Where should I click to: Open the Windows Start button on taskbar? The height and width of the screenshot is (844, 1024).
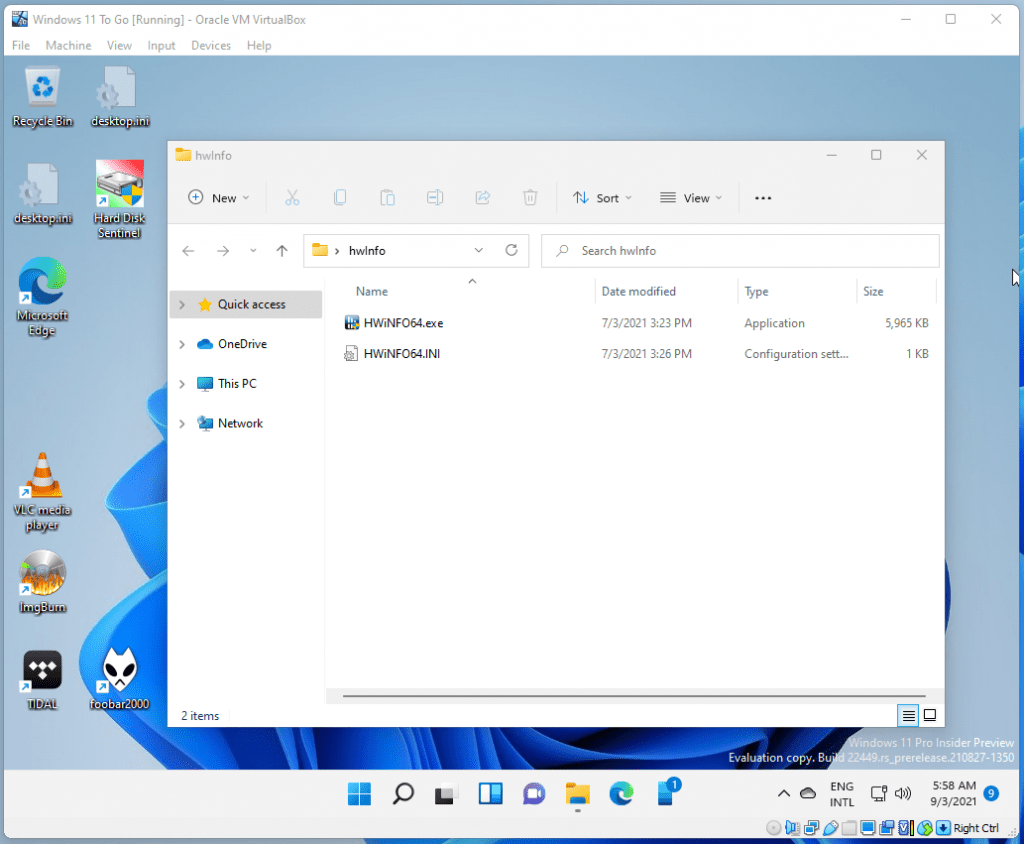point(359,794)
